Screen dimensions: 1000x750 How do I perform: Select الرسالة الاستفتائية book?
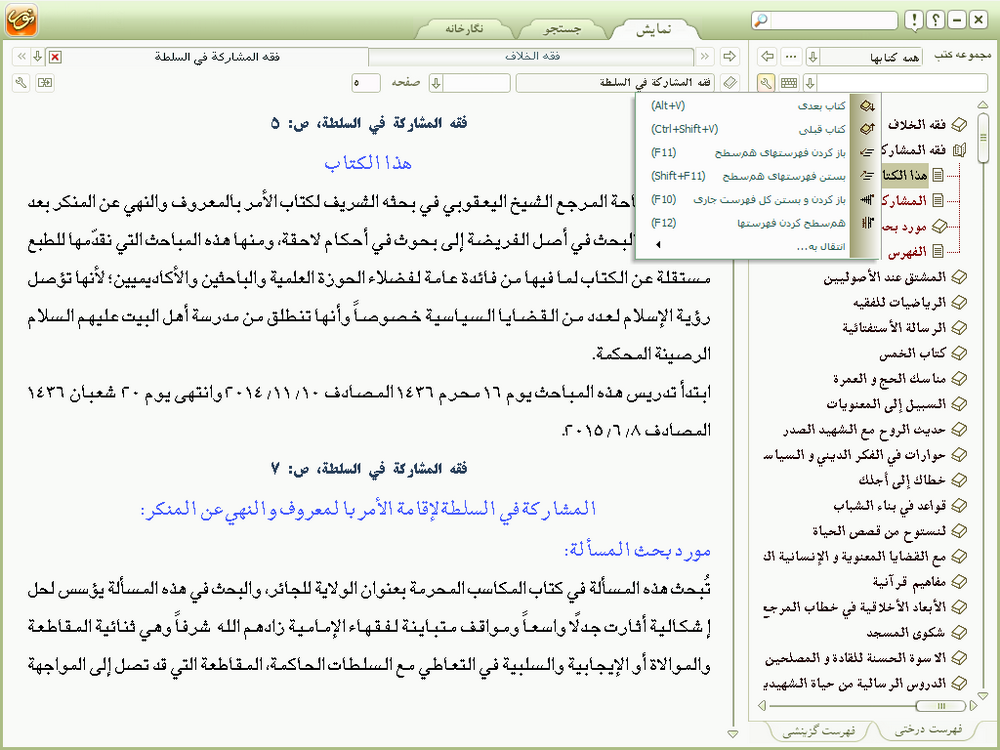pos(894,328)
